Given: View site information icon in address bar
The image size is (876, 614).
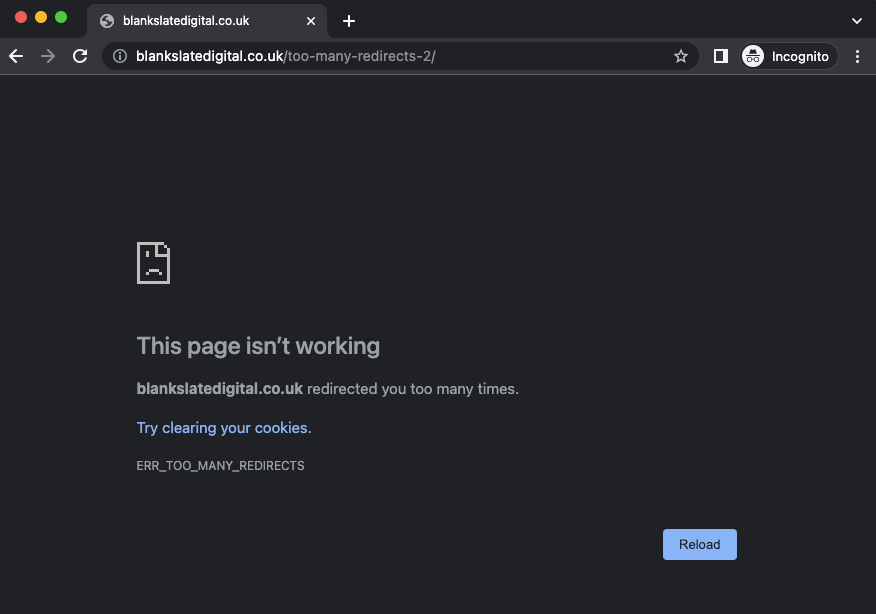Looking at the screenshot, I should pos(120,56).
